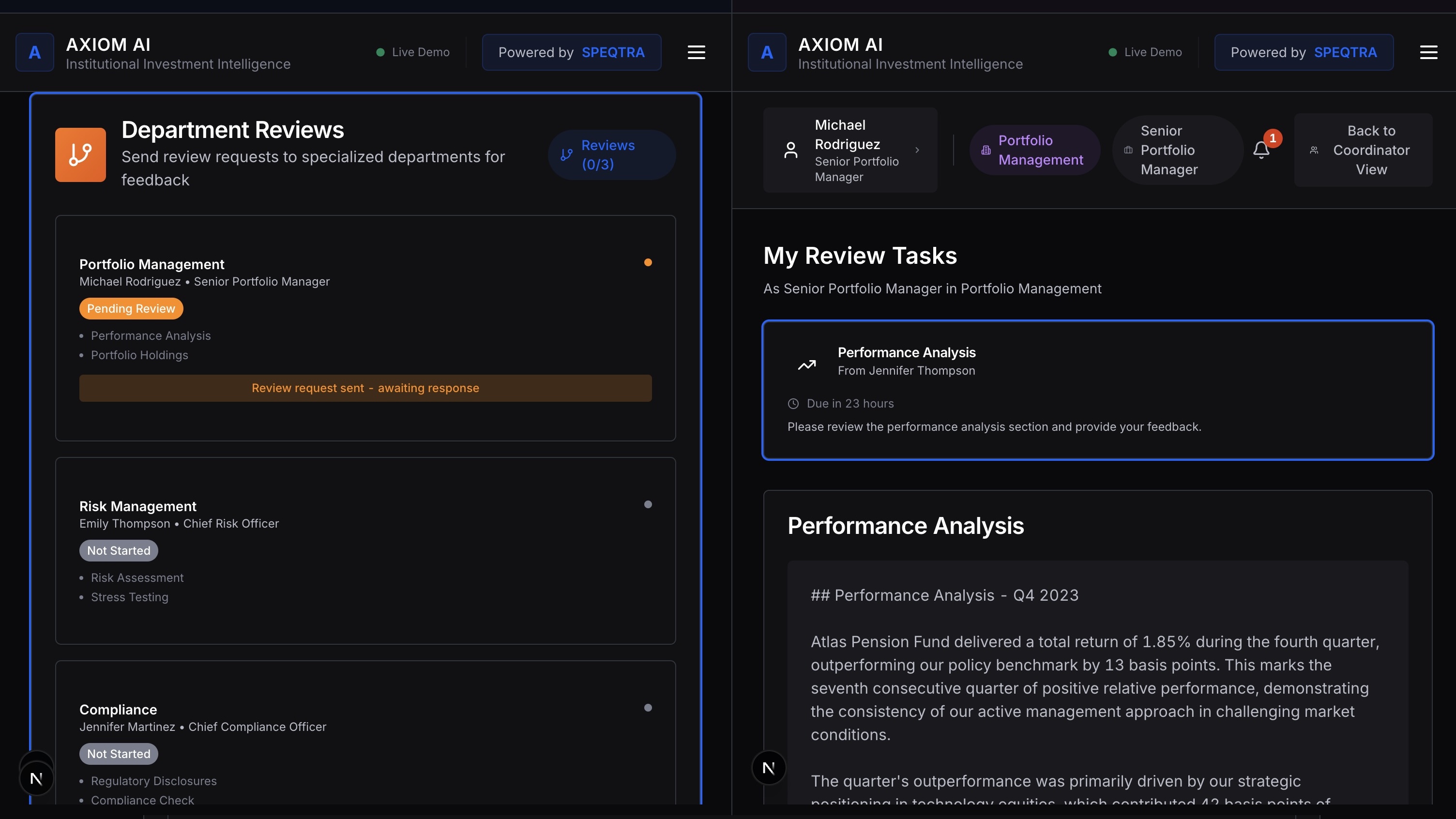Click the Not Started badge under Compliance
The height and width of the screenshot is (819, 1456).
point(118,754)
